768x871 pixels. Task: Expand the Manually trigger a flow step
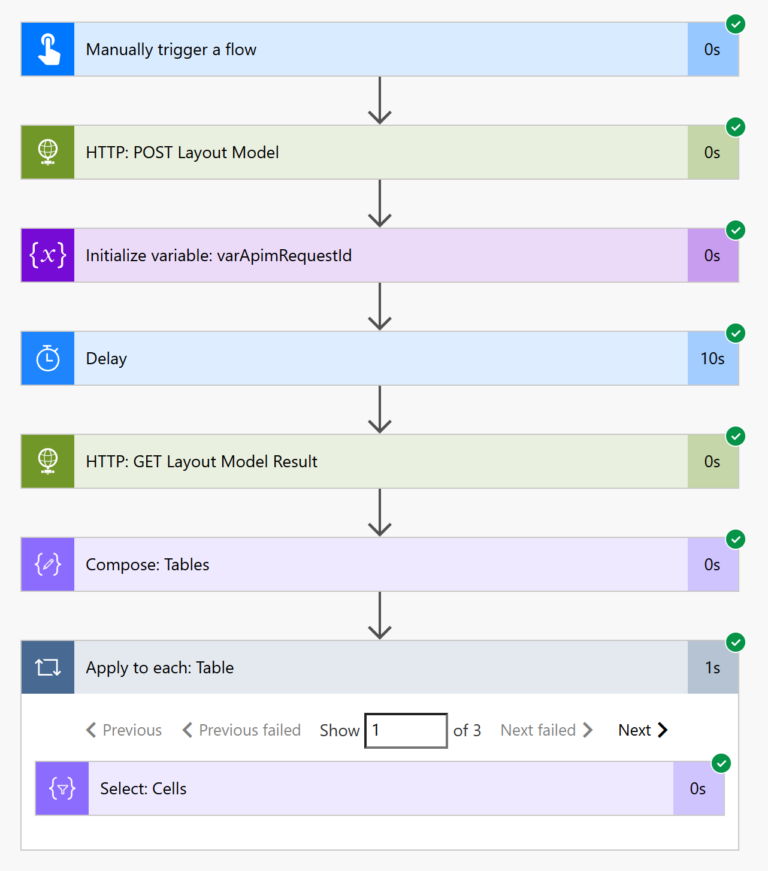tap(380, 49)
